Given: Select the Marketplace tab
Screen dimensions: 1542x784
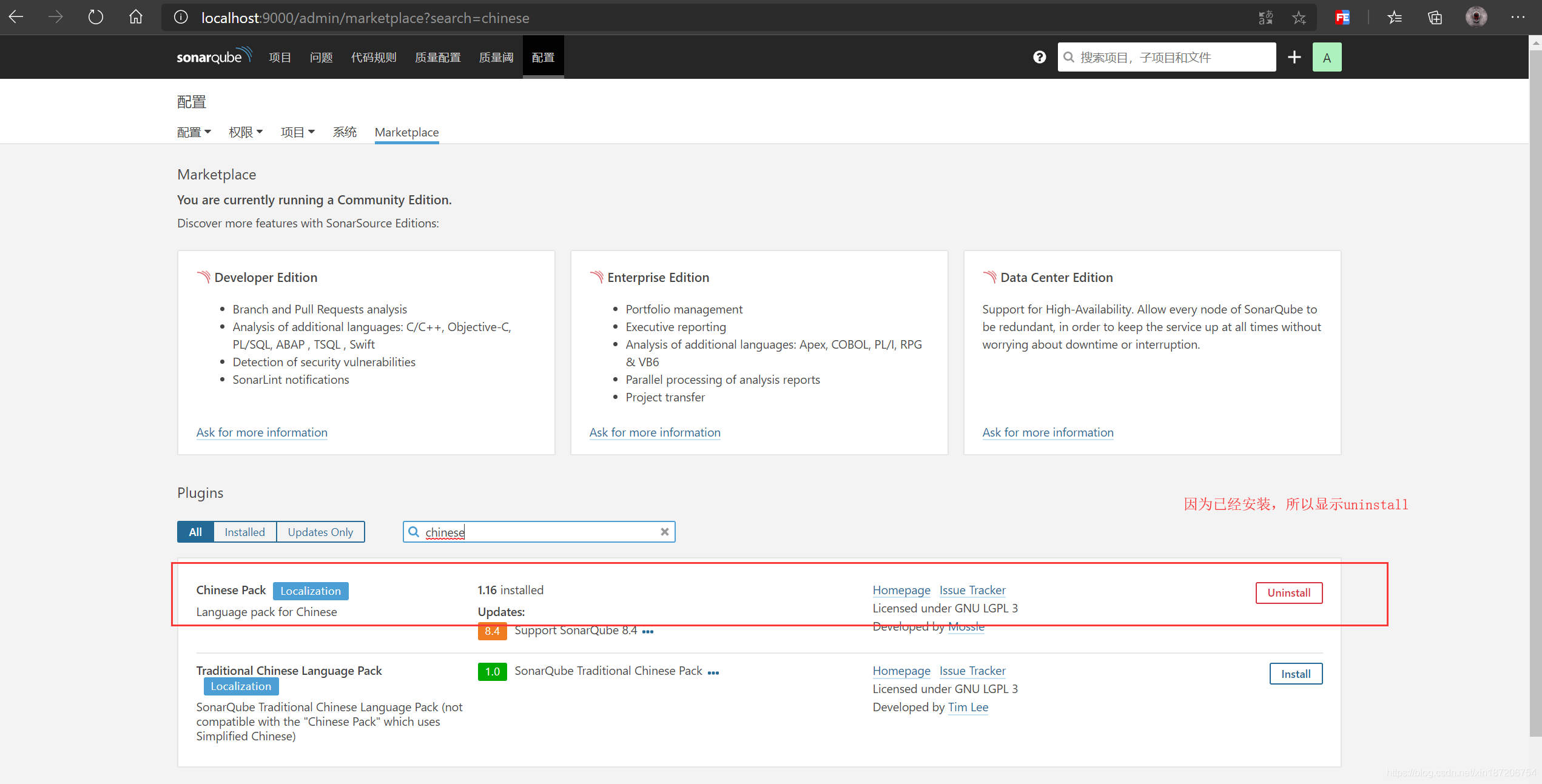Looking at the screenshot, I should coord(406,132).
